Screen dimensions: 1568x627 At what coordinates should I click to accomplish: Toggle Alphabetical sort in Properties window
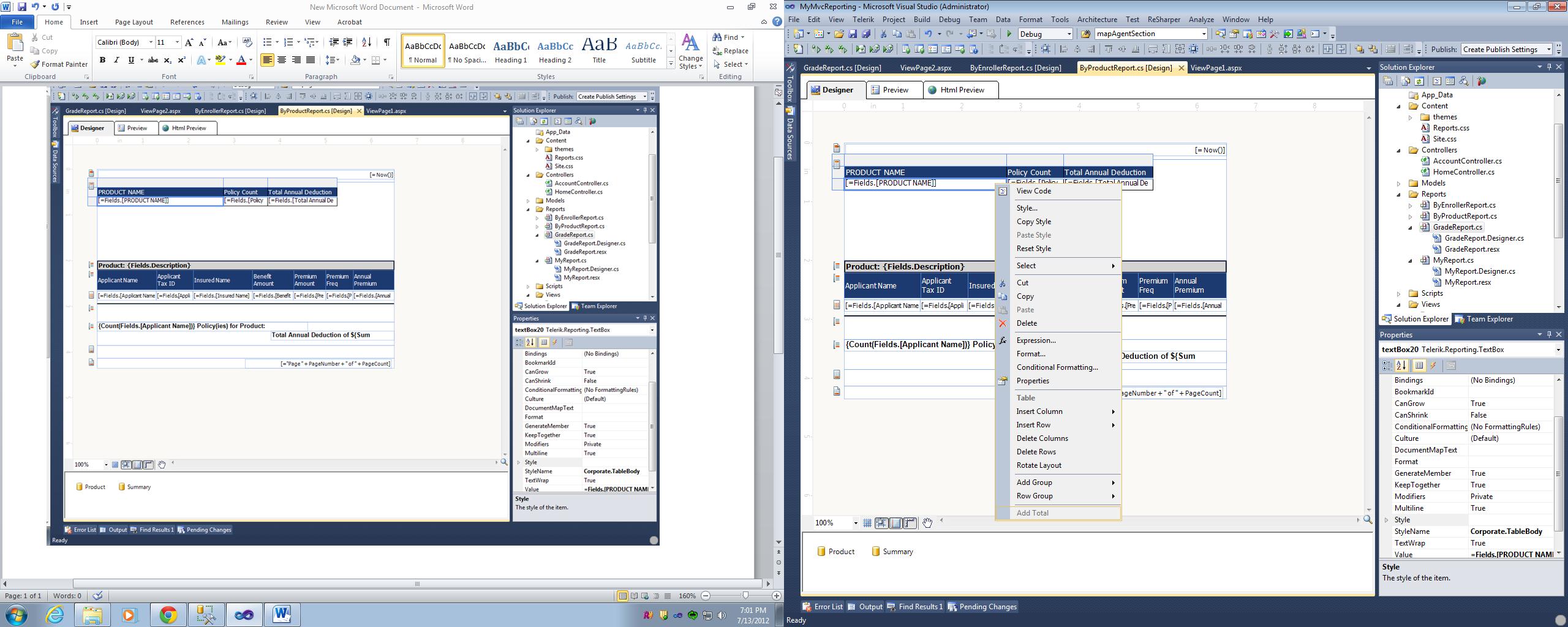[x=1401, y=366]
